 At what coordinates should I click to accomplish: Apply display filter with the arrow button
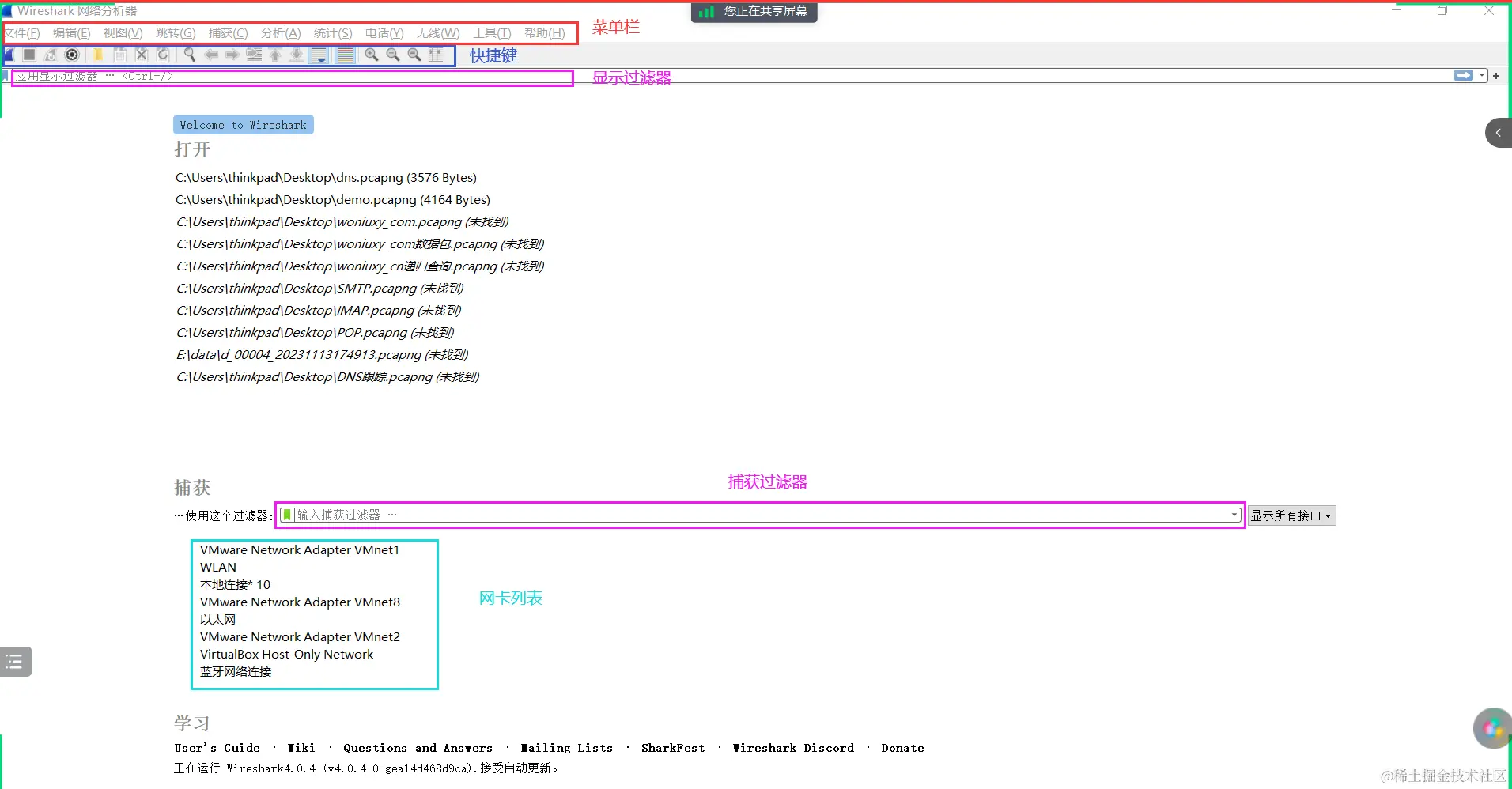pos(1464,75)
